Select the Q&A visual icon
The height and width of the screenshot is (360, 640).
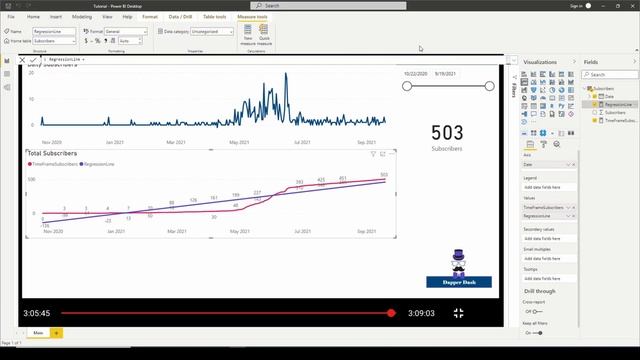(533, 114)
